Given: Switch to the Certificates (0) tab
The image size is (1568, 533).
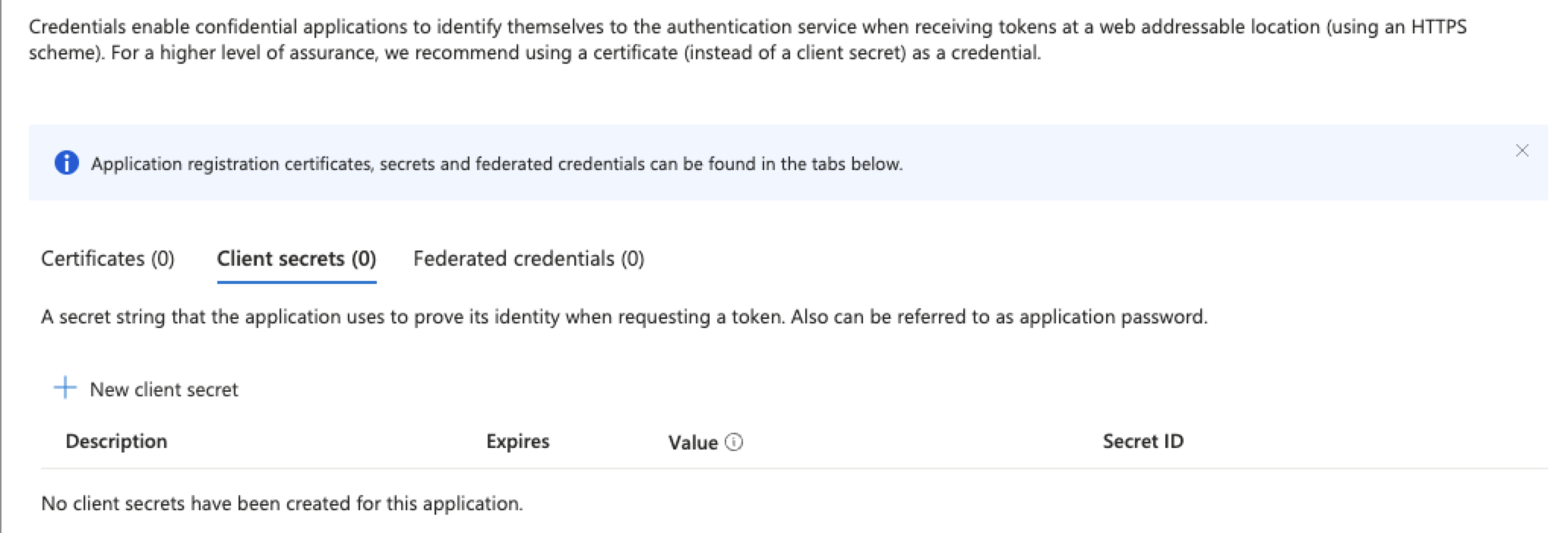Looking at the screenshot, I should tap(108, 259).
